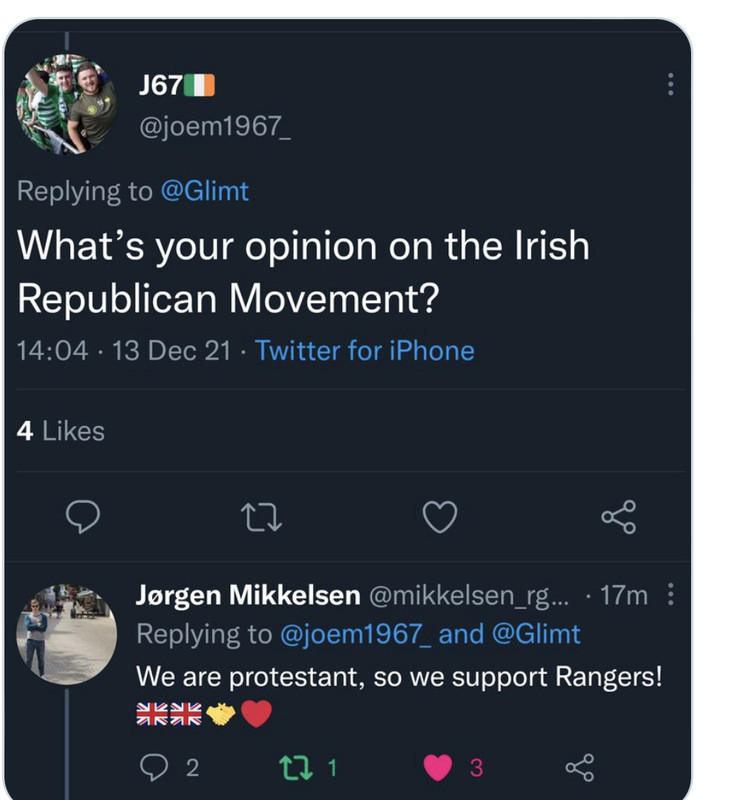Share Jørgen Mikkelsen's reply
730x800 pixels.
click(579, 767)
